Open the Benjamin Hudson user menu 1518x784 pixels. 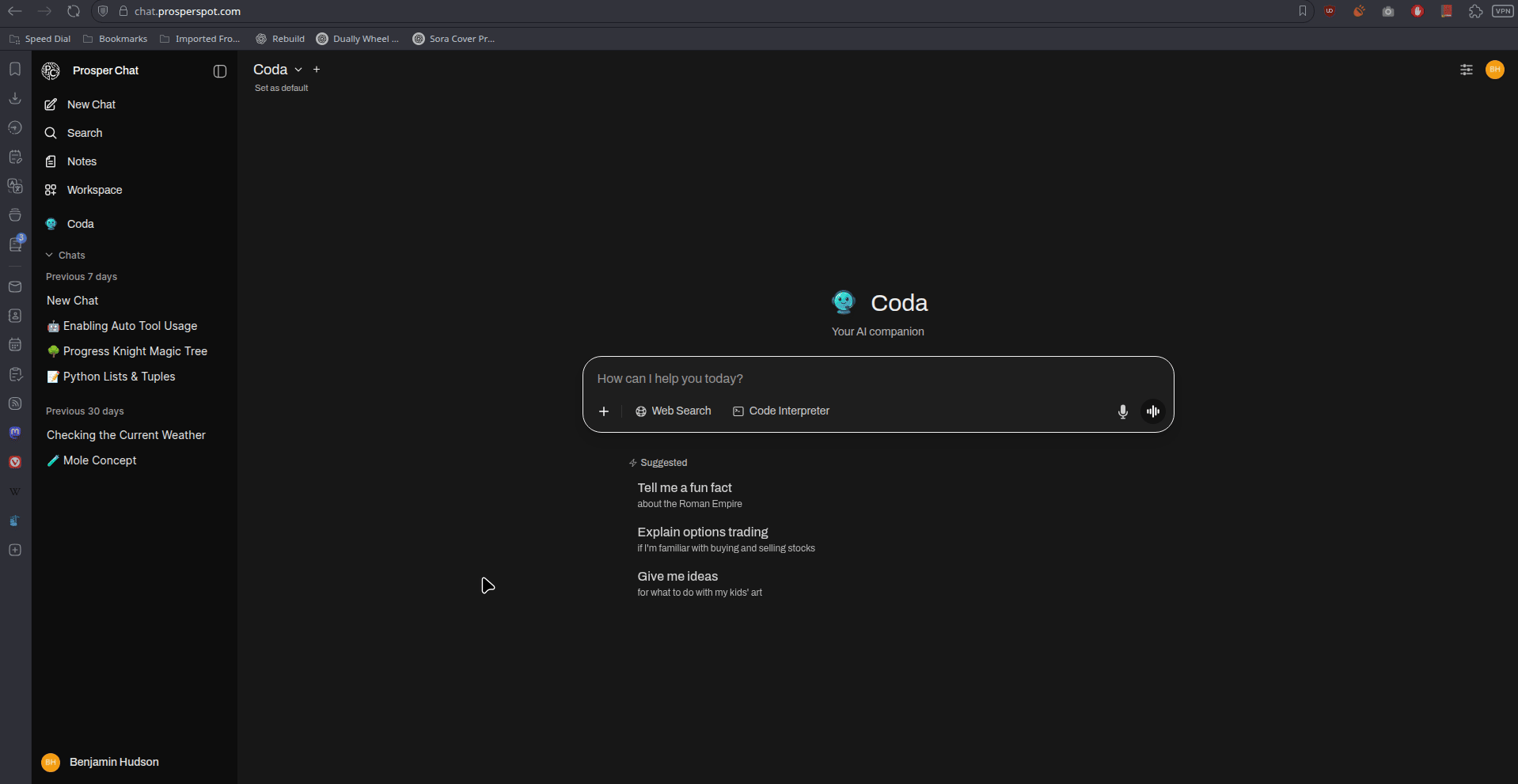(x=113, y=762)
